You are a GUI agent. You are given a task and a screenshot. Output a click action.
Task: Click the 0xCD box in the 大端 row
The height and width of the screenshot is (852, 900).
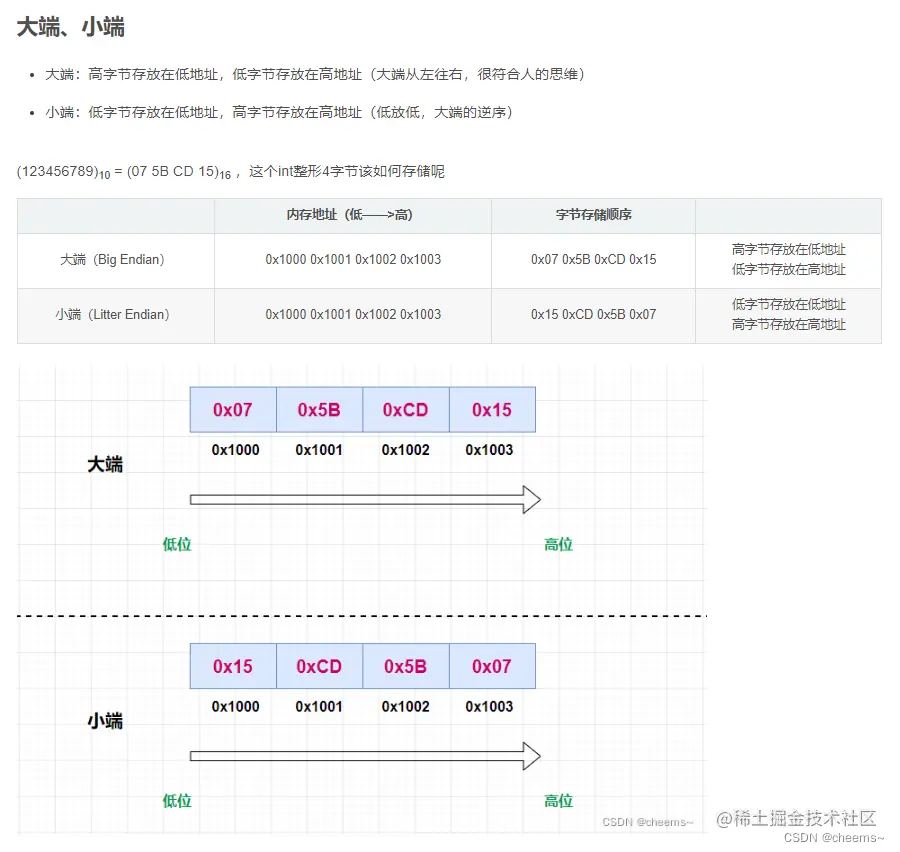(x=405, y=409)
